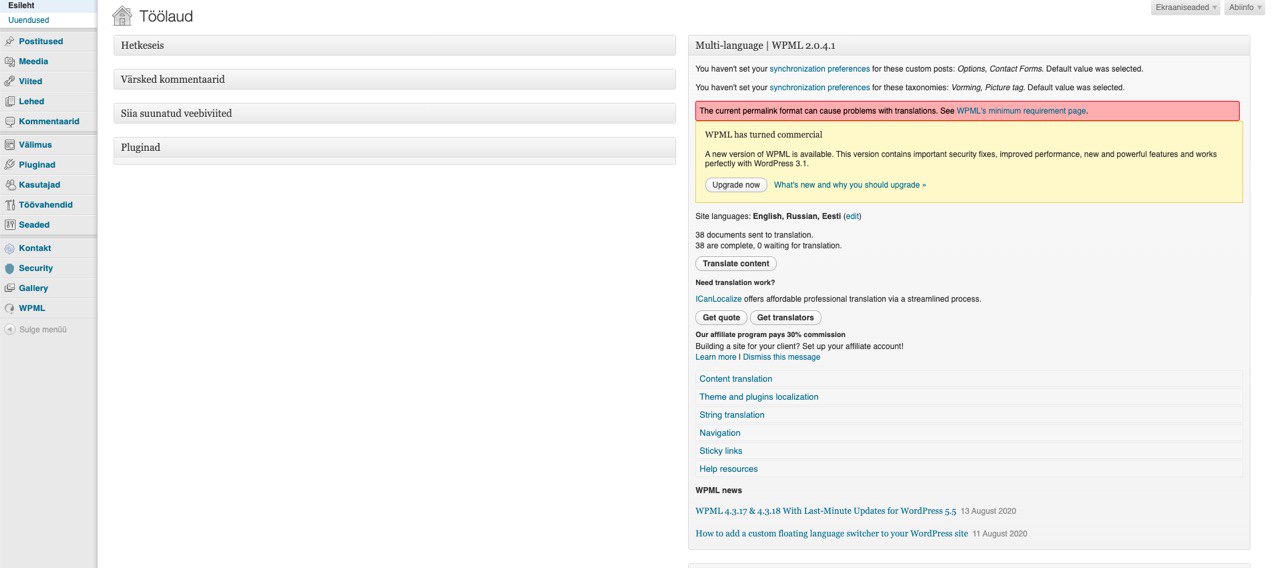
Task: Click the Töövahendid tools icon
Action: (9, 204)
